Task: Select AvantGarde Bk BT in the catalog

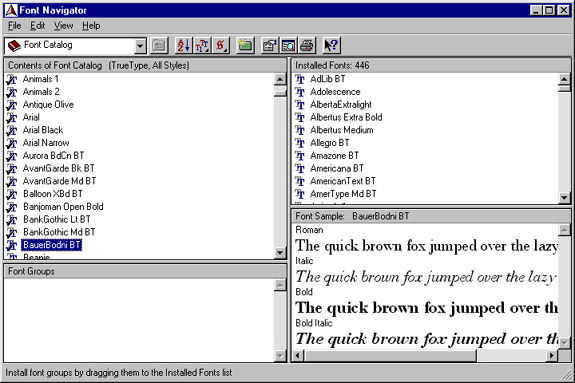Action: coord(59,168)
